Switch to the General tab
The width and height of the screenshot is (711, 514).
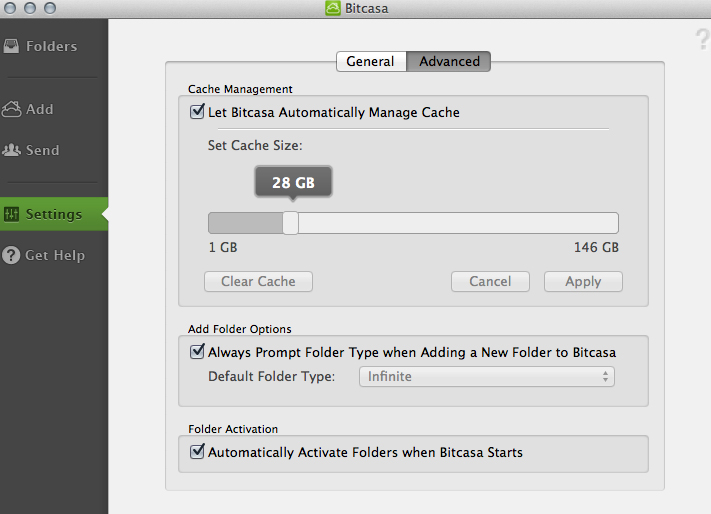(371, 61)
